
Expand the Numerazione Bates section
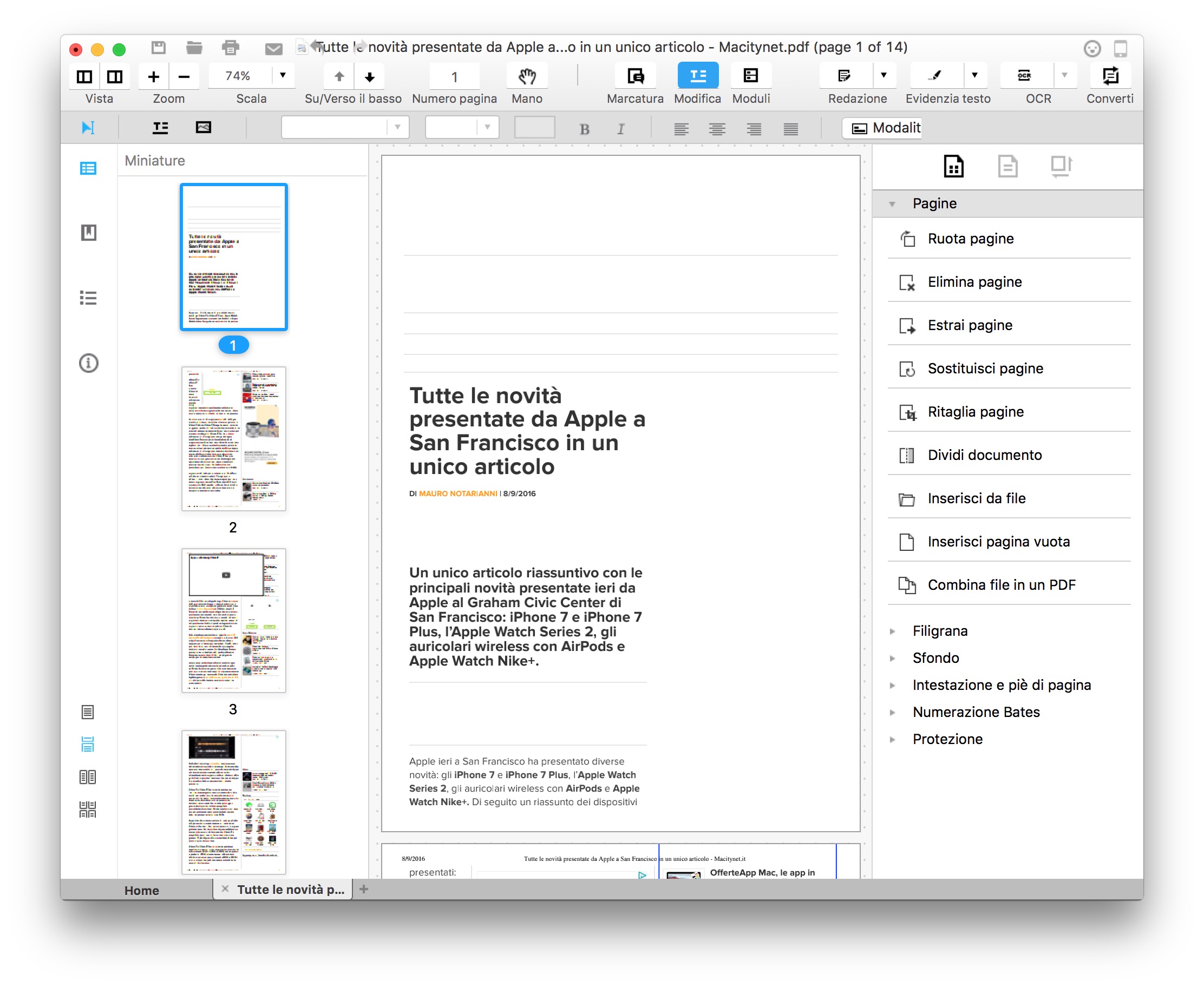point(892,713)
